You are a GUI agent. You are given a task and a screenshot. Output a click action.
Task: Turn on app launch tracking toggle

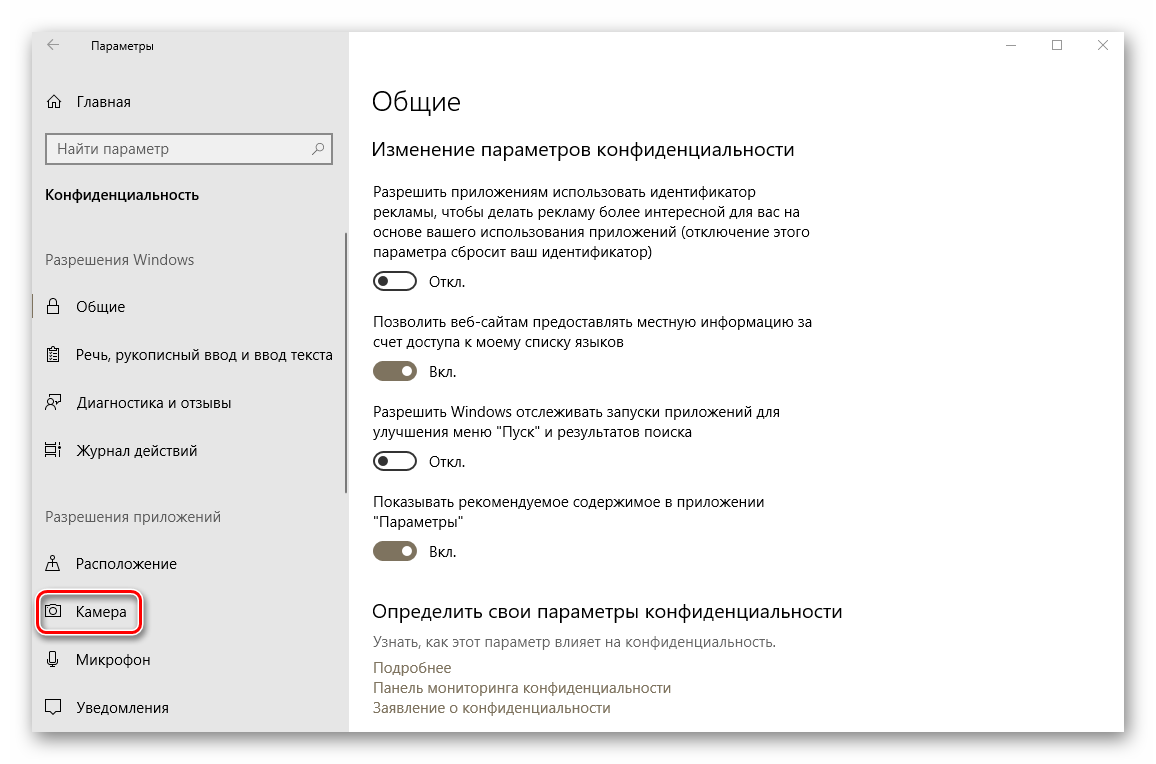tap(394, 462)
